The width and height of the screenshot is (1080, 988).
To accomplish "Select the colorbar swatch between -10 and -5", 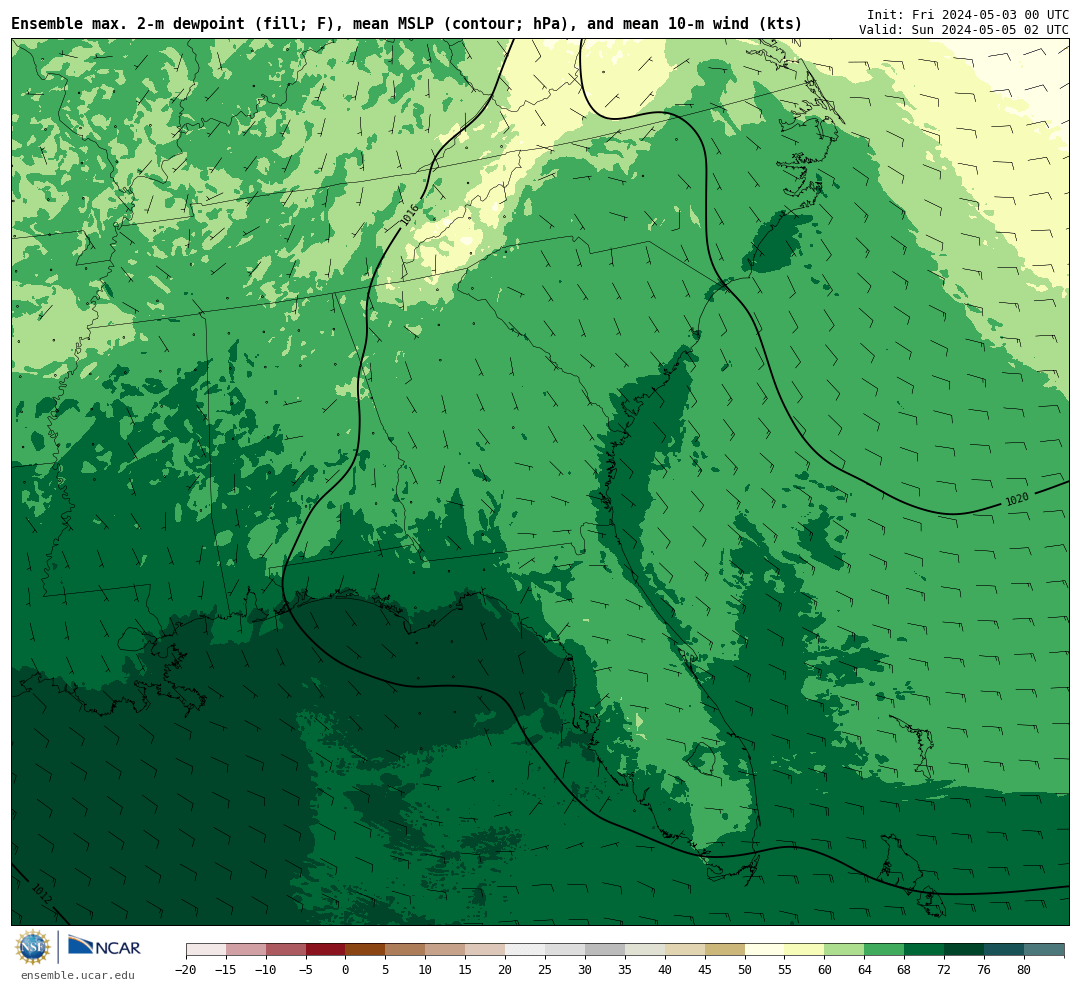I will point(286,950).
